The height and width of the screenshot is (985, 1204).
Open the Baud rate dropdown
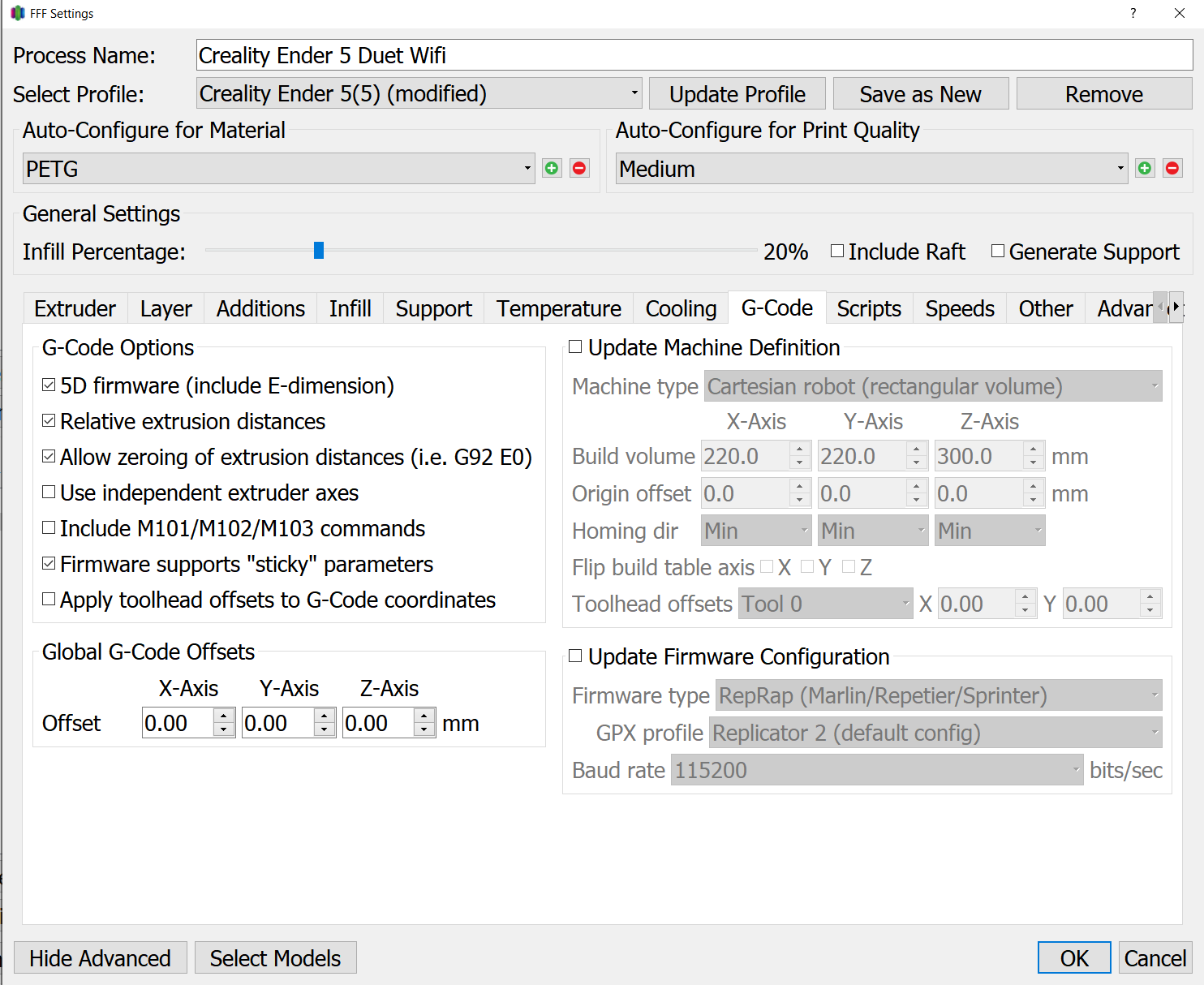point(877,770)
